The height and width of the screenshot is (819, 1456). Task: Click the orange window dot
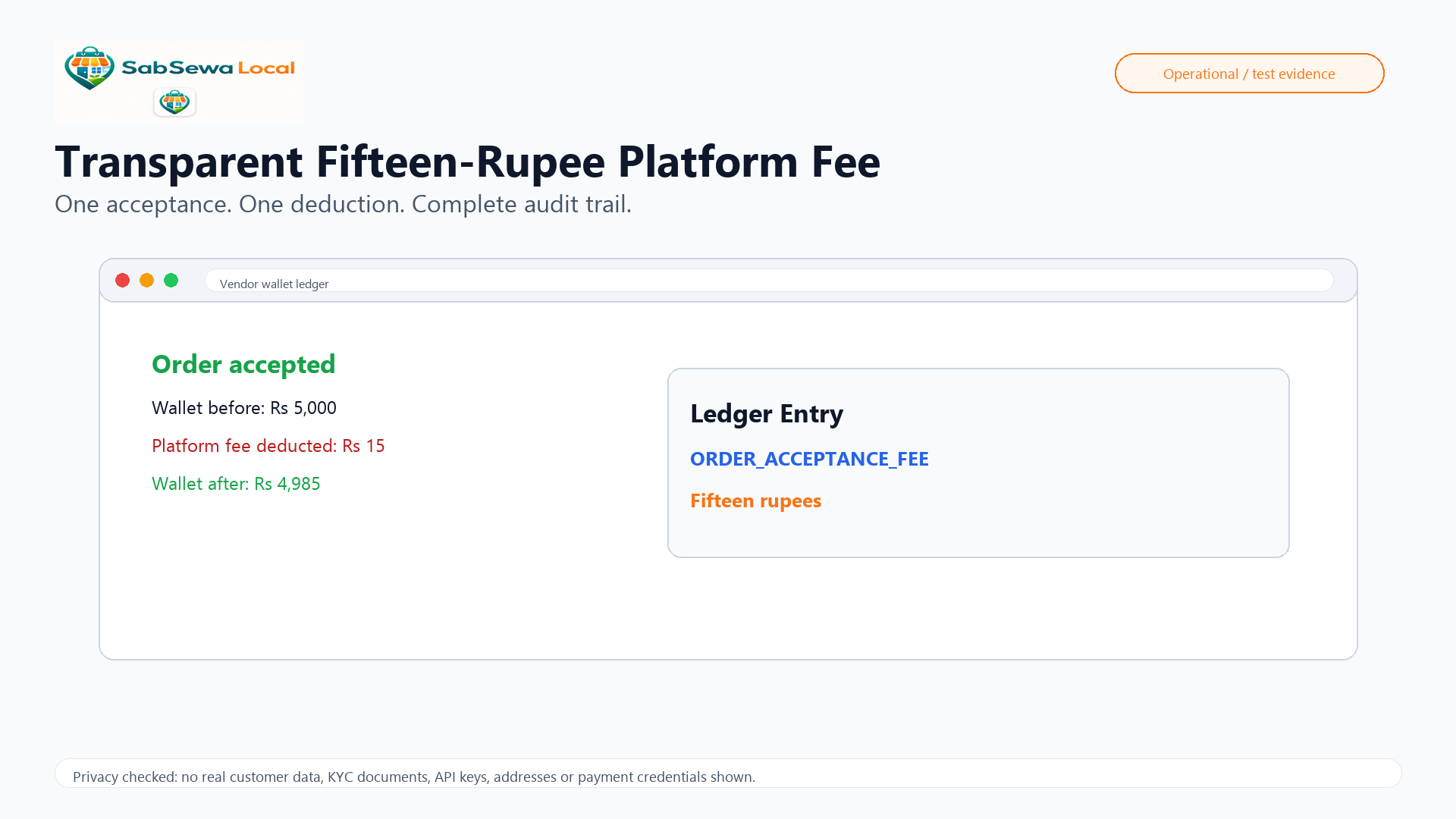point(146,281)
